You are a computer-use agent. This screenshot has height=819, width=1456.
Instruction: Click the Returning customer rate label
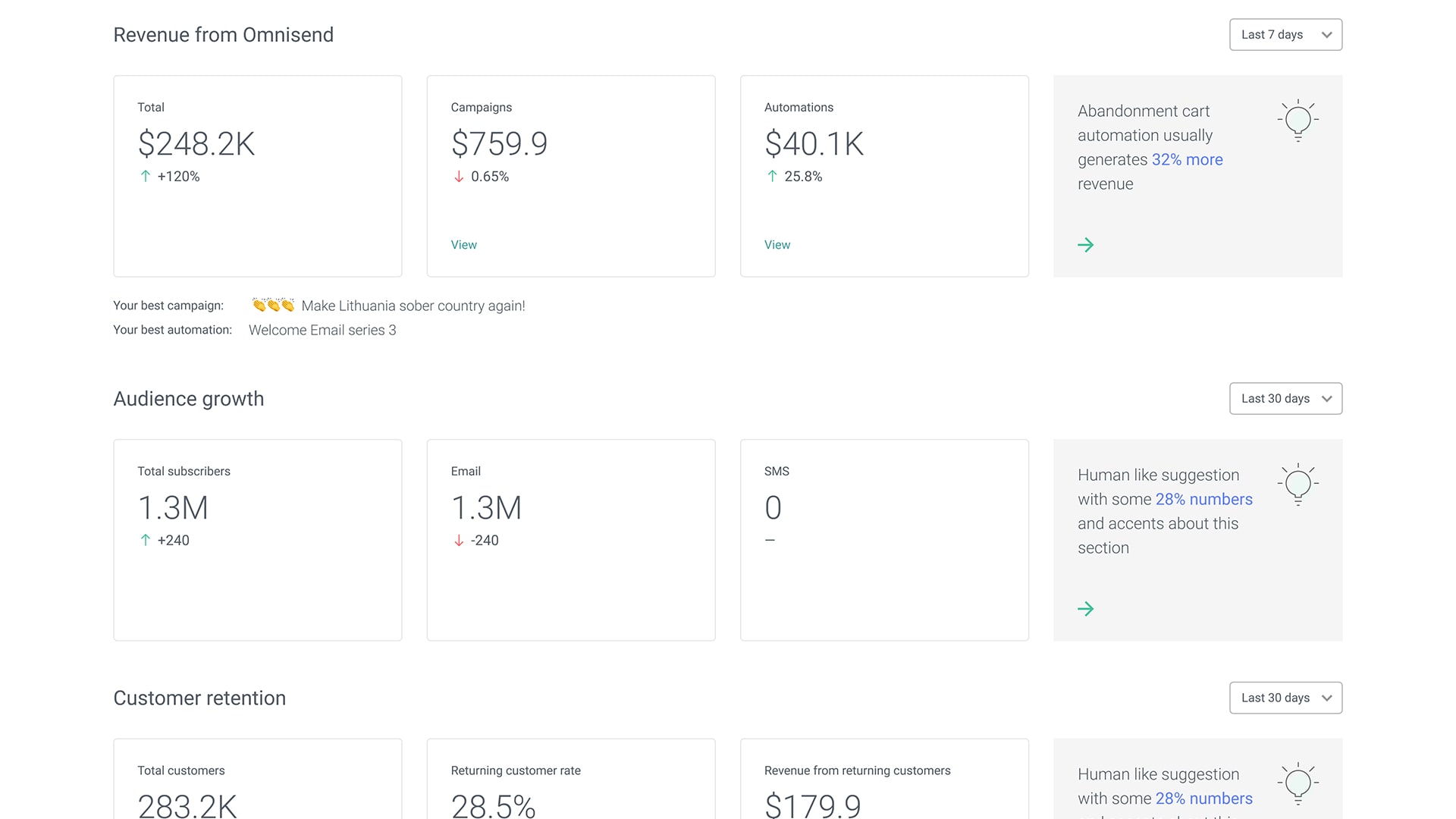(516, 770)
